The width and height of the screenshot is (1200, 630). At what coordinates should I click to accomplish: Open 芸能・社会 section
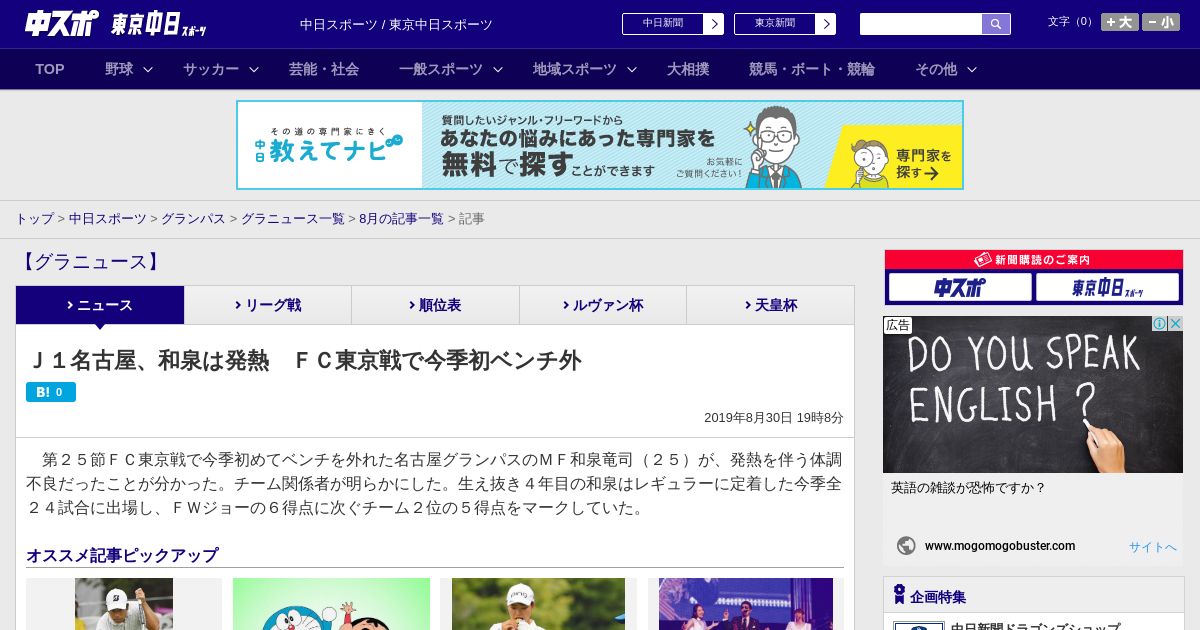(x=324, y=69)
